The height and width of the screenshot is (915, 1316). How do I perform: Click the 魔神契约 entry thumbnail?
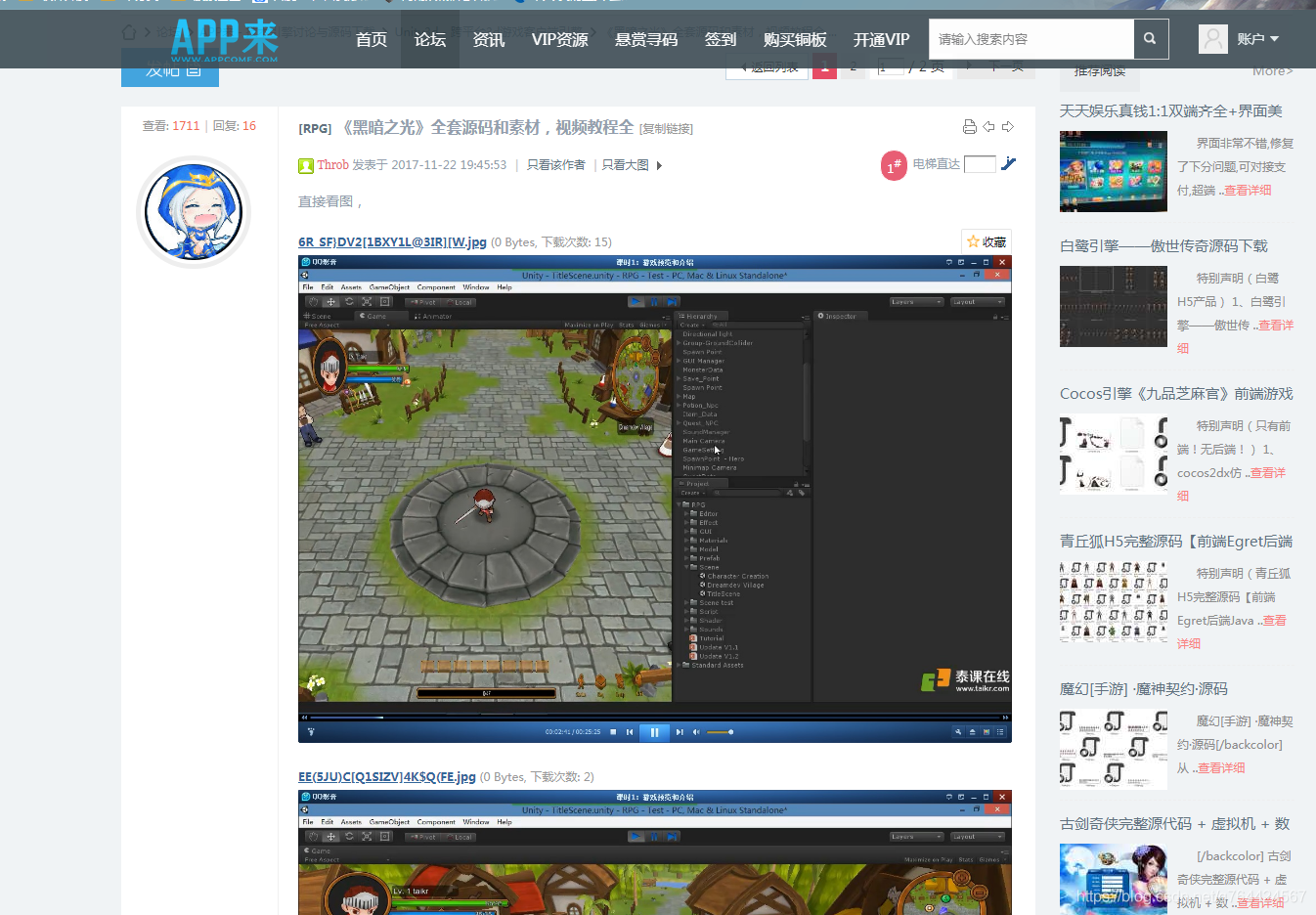(x=1114, y=749)
